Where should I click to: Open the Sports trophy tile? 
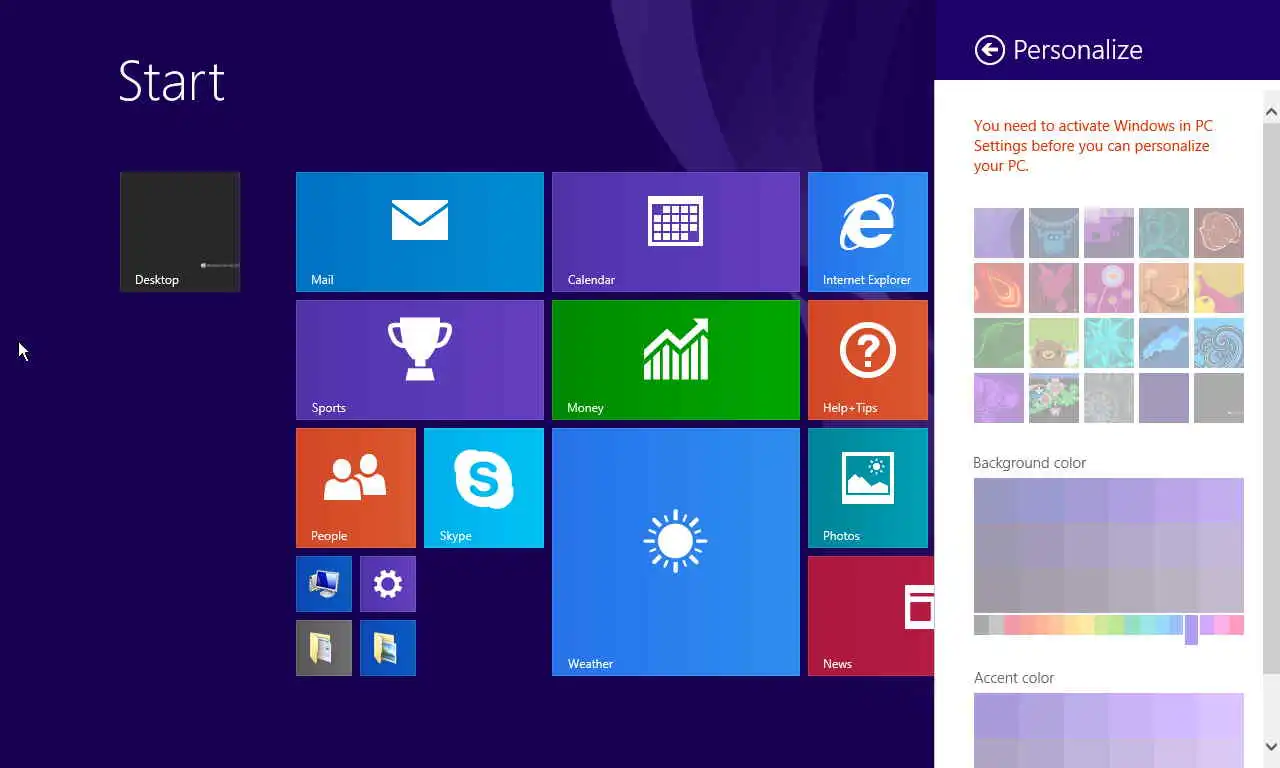420,360
